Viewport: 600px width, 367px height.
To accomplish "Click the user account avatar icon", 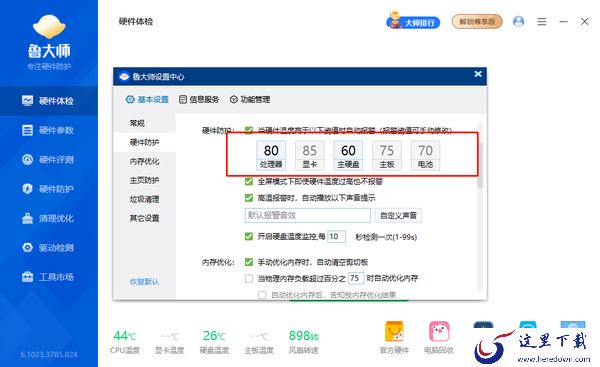I will (518, 21).
